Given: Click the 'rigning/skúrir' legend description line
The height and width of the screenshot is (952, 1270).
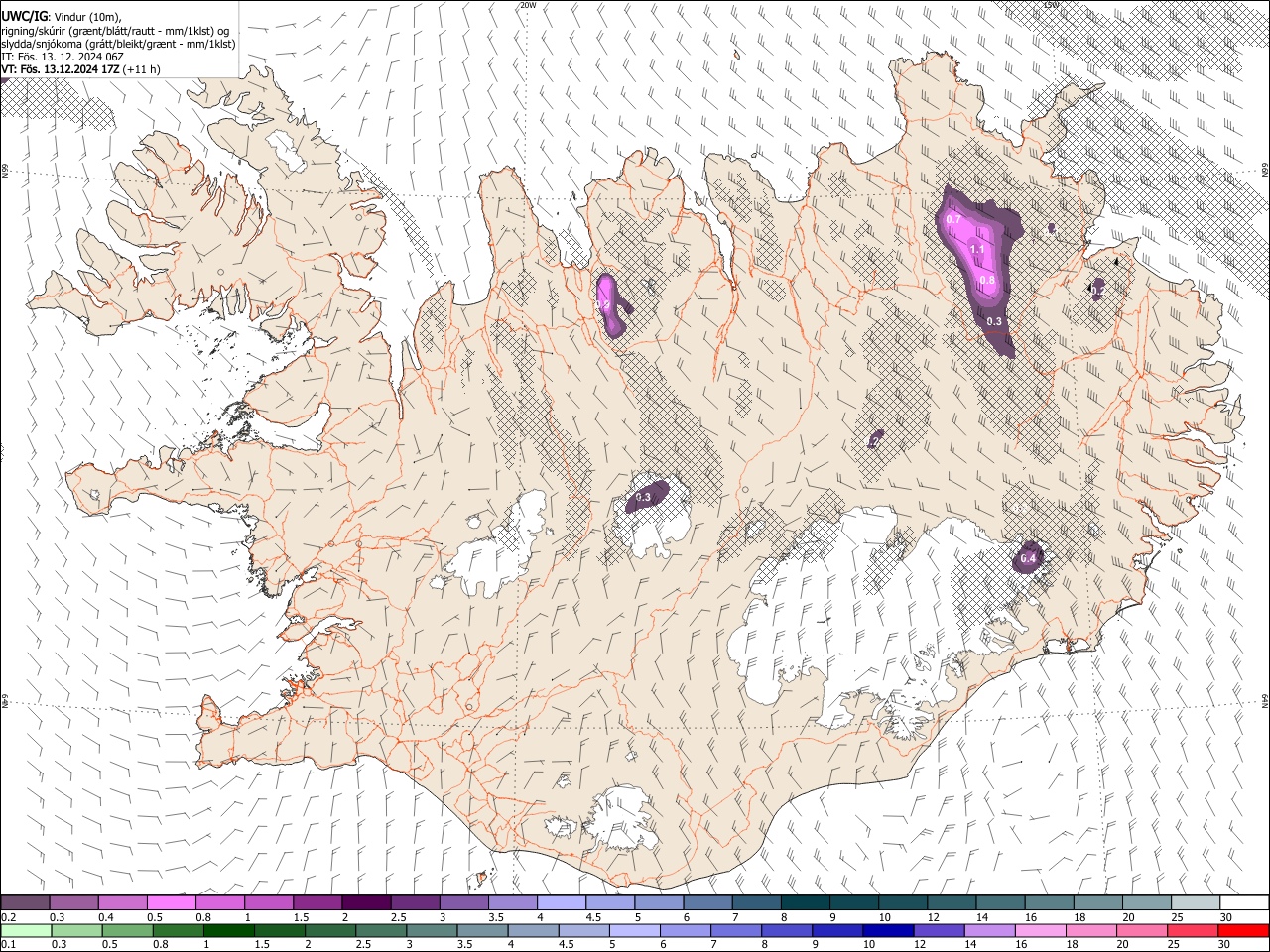Looking at the screenshot, I should (x=115, y=31).
